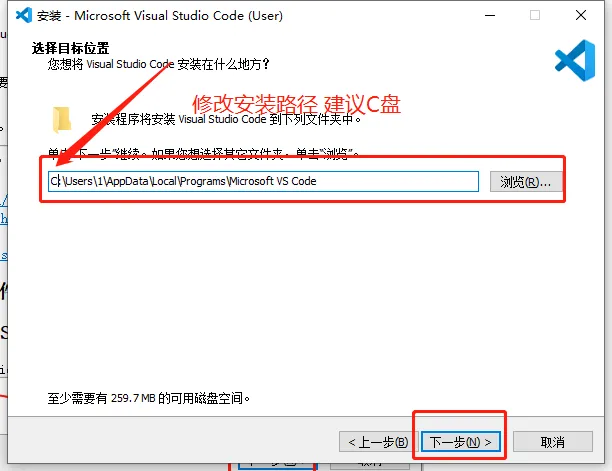Click the VS Code icon in title bar
This screenshot has height=471, width=612.
(23, 15)
